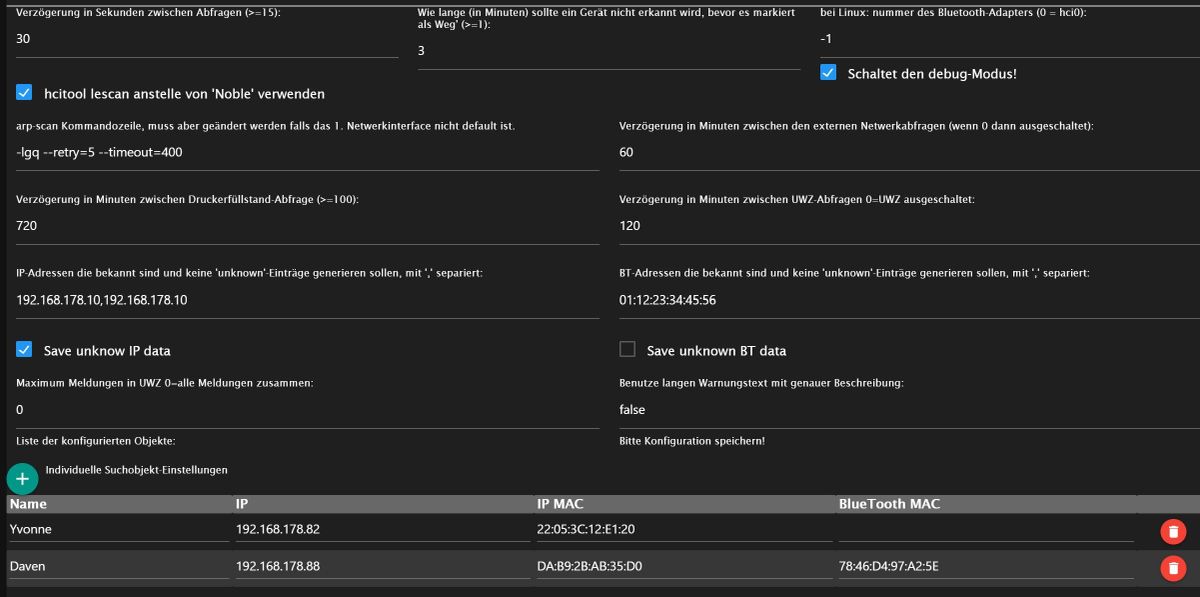Image resolution: width=1200 pixels, height=597 pixels.
Task: Click Daven's BlueTooth MAC field
Action: coord(985,566)
